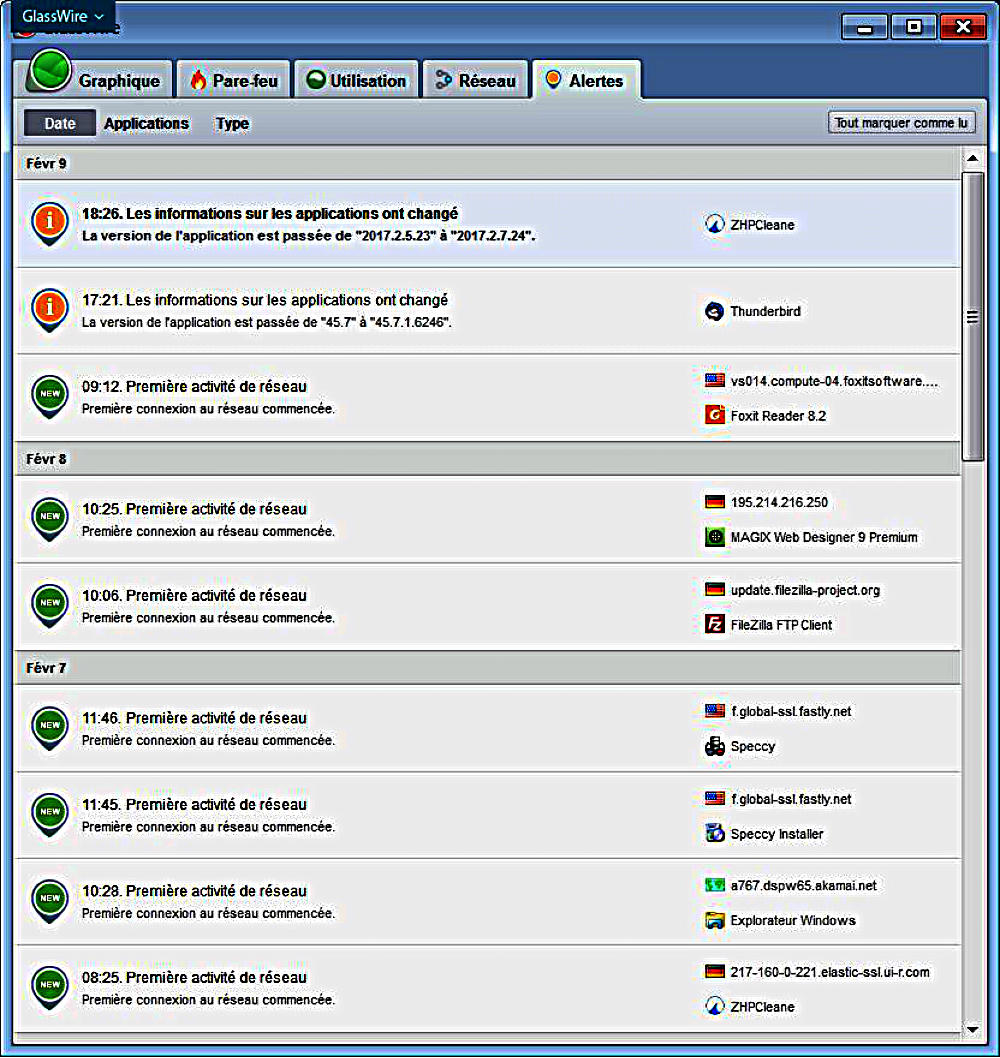Click 'FileZilla FTP Client' application name
1000x1058 pixels.
(x=781, y=625)
